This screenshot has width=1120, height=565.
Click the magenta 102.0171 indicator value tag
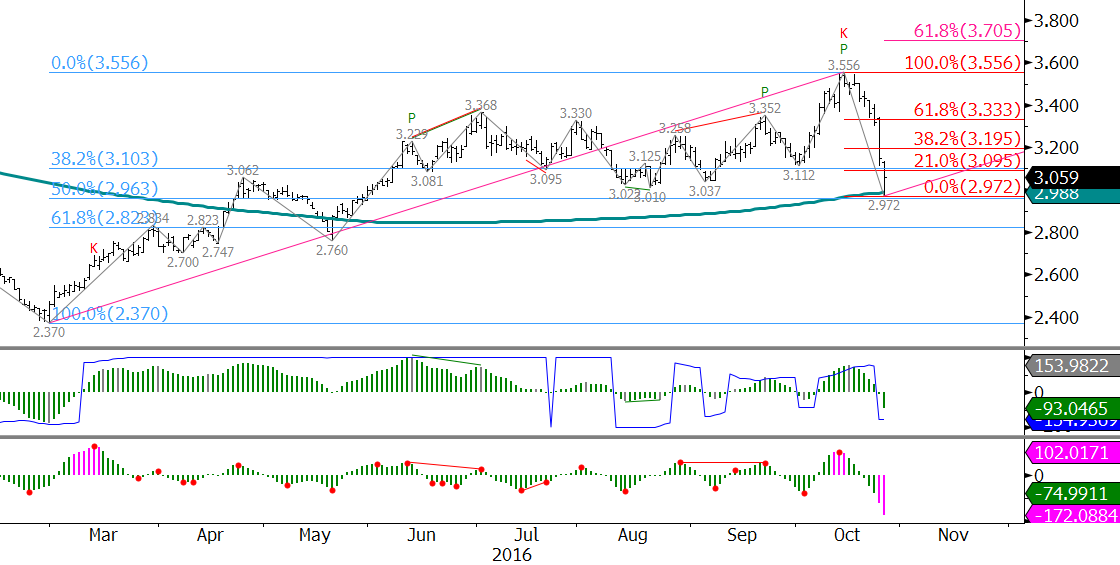pos(1073,452)
